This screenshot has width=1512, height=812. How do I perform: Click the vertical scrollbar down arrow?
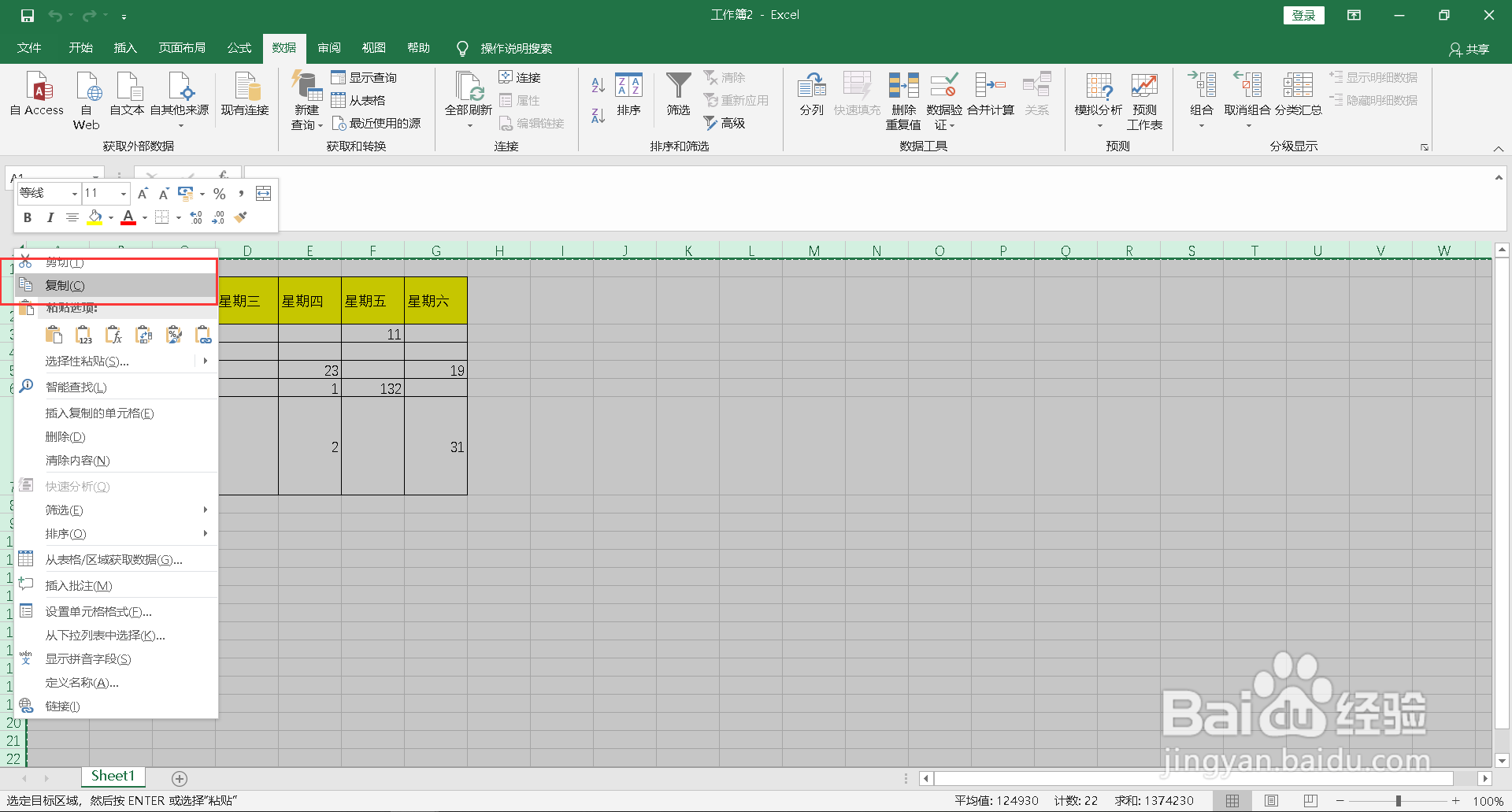1501,760
